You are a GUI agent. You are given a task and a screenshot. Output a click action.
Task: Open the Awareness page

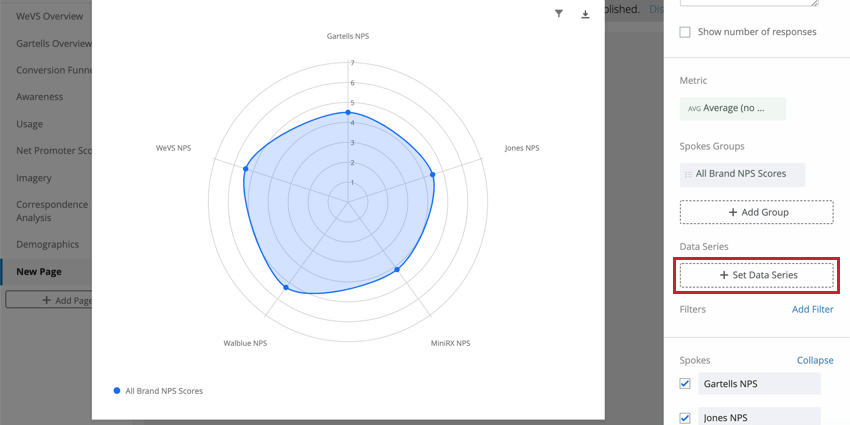[x=40, y=97]
